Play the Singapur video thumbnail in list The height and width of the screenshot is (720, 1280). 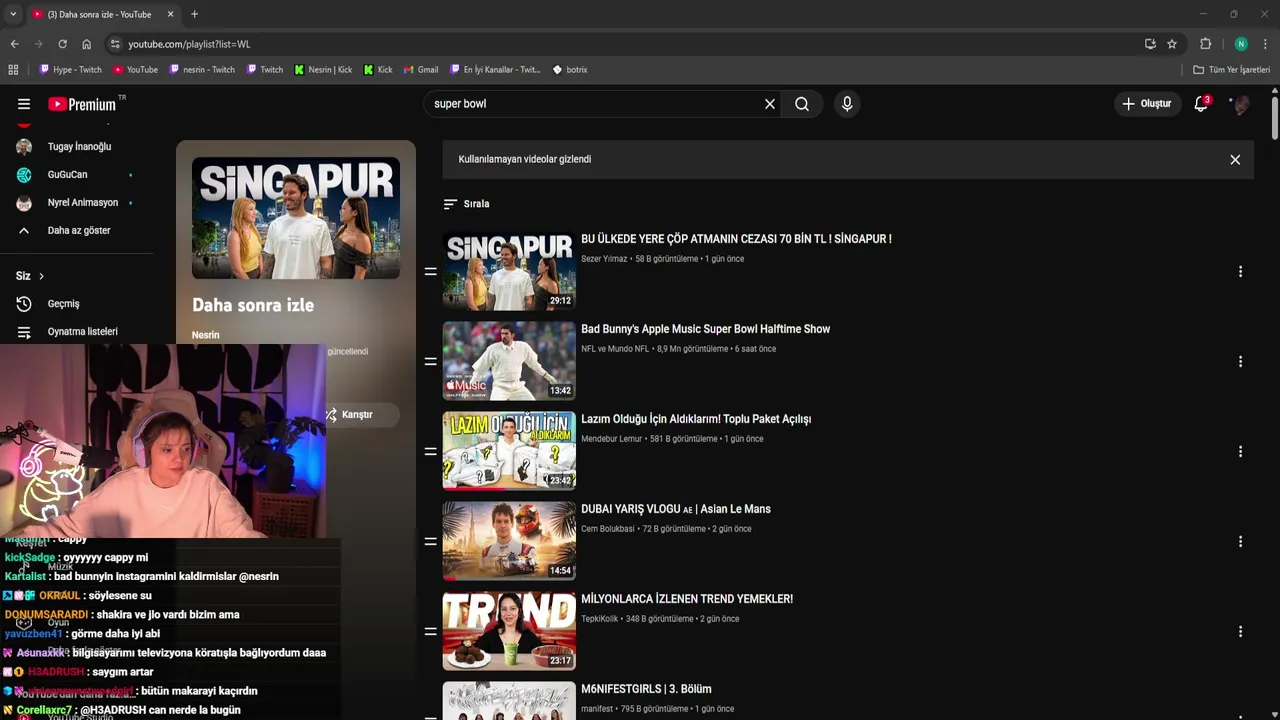(x=509, y=271)
